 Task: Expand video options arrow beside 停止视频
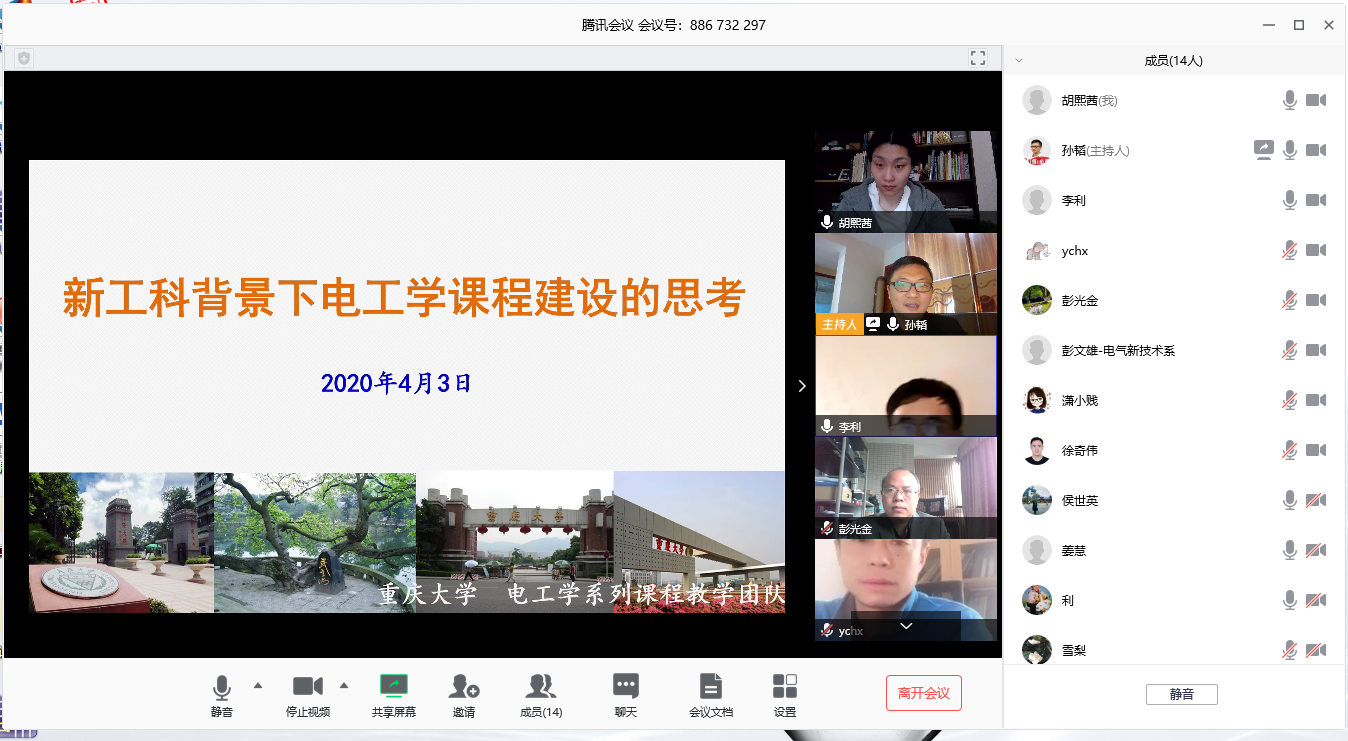(x=344, y=685)
